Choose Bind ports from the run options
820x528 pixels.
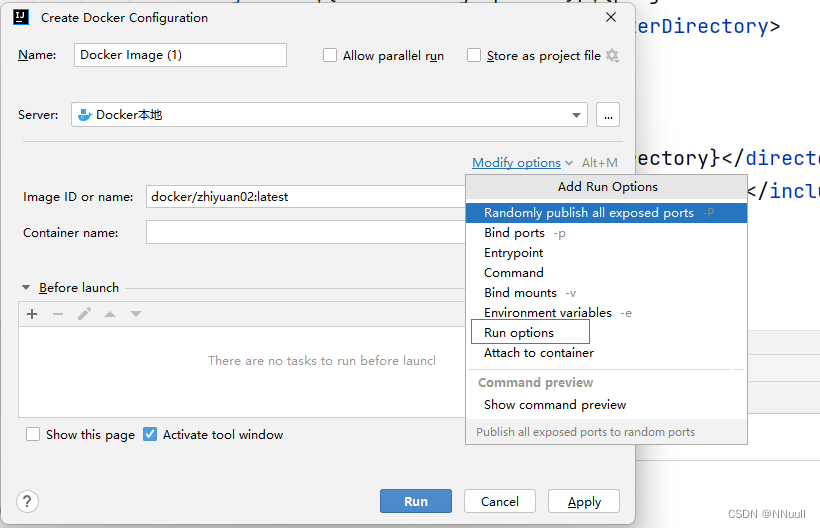[x=606, y=233]
